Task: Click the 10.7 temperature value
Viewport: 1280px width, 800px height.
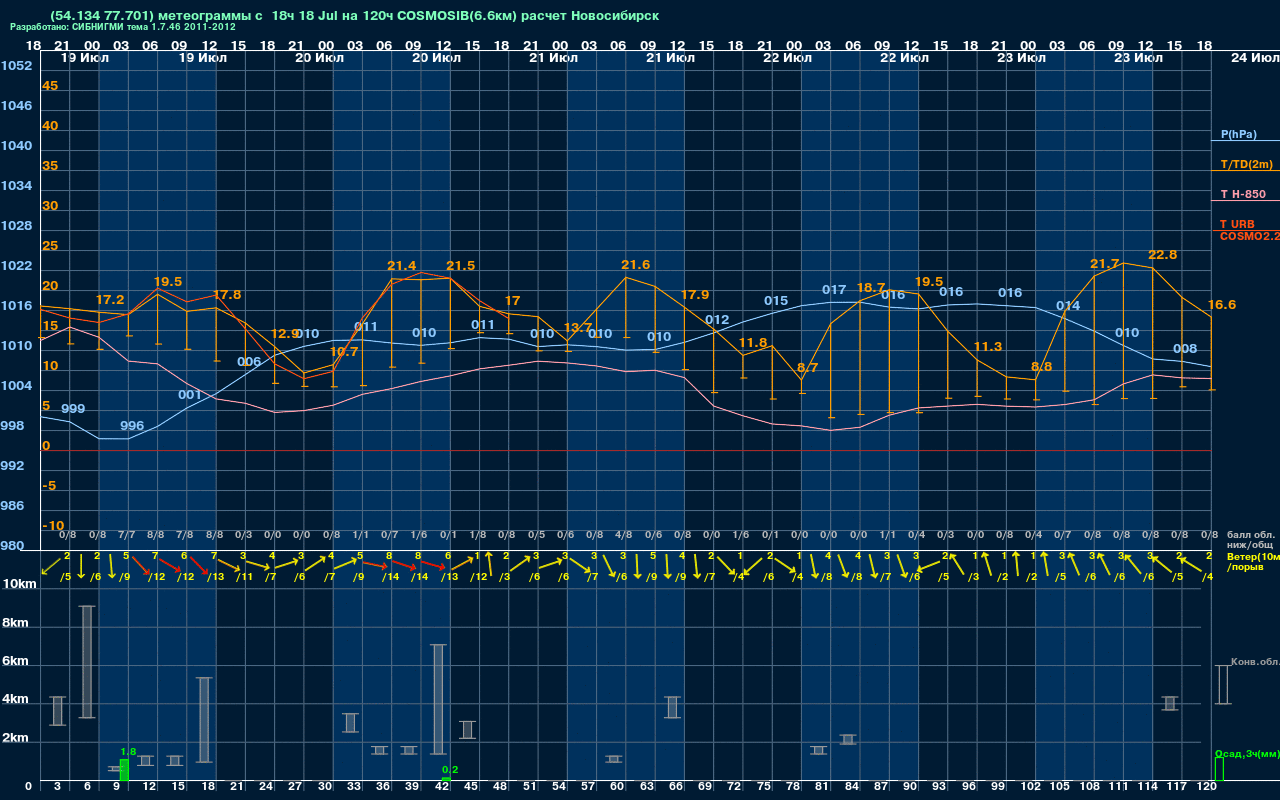Action: (x=344, y=352)
